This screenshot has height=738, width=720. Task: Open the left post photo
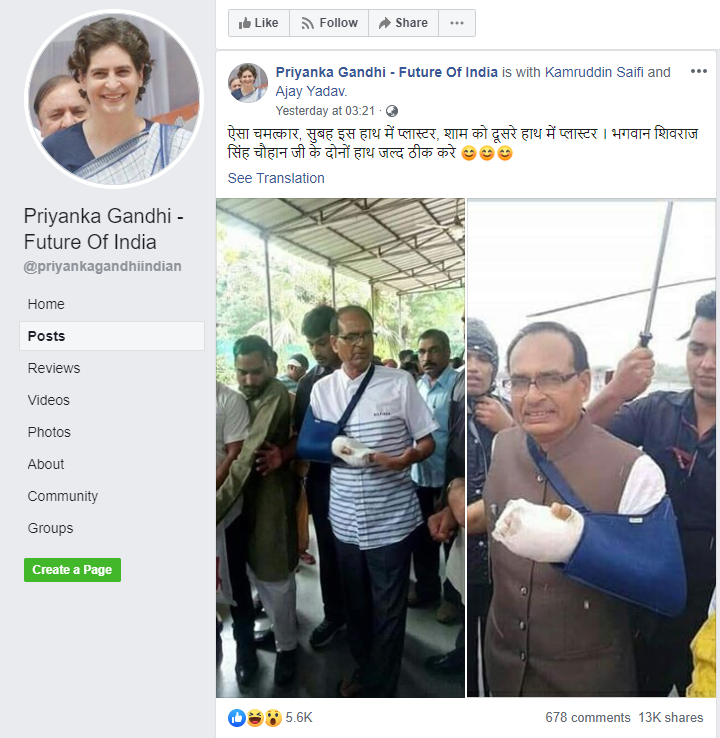coord(340,448)
